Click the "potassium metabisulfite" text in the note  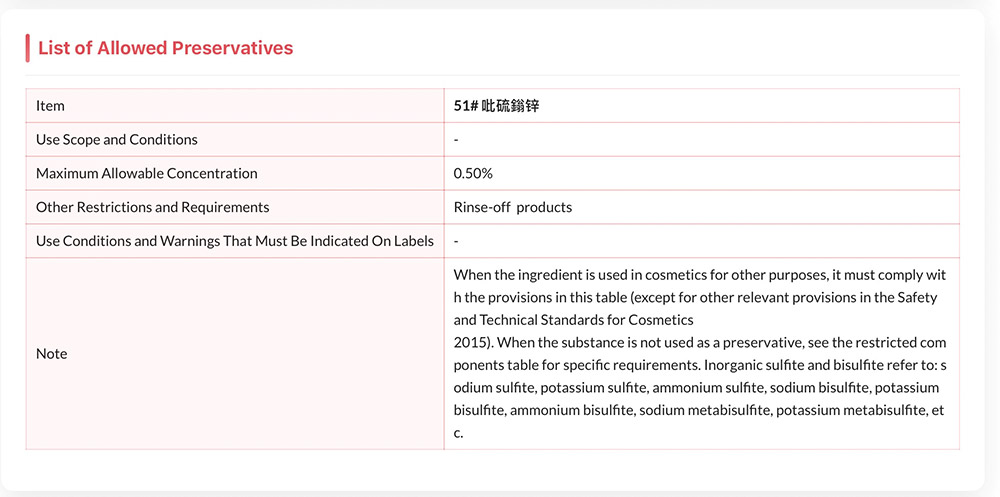849,410
